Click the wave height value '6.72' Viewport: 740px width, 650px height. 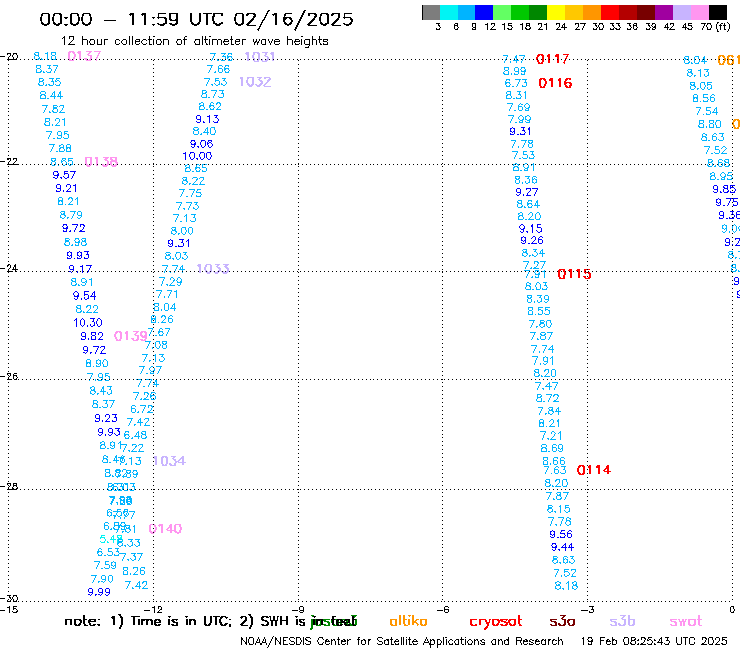pos(142,409)
